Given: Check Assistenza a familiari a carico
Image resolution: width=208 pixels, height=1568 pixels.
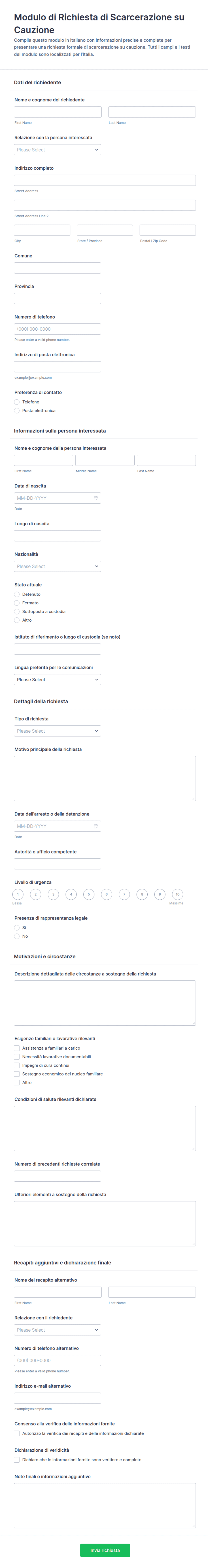Looking at the screenshot, I should point(17,1048).
